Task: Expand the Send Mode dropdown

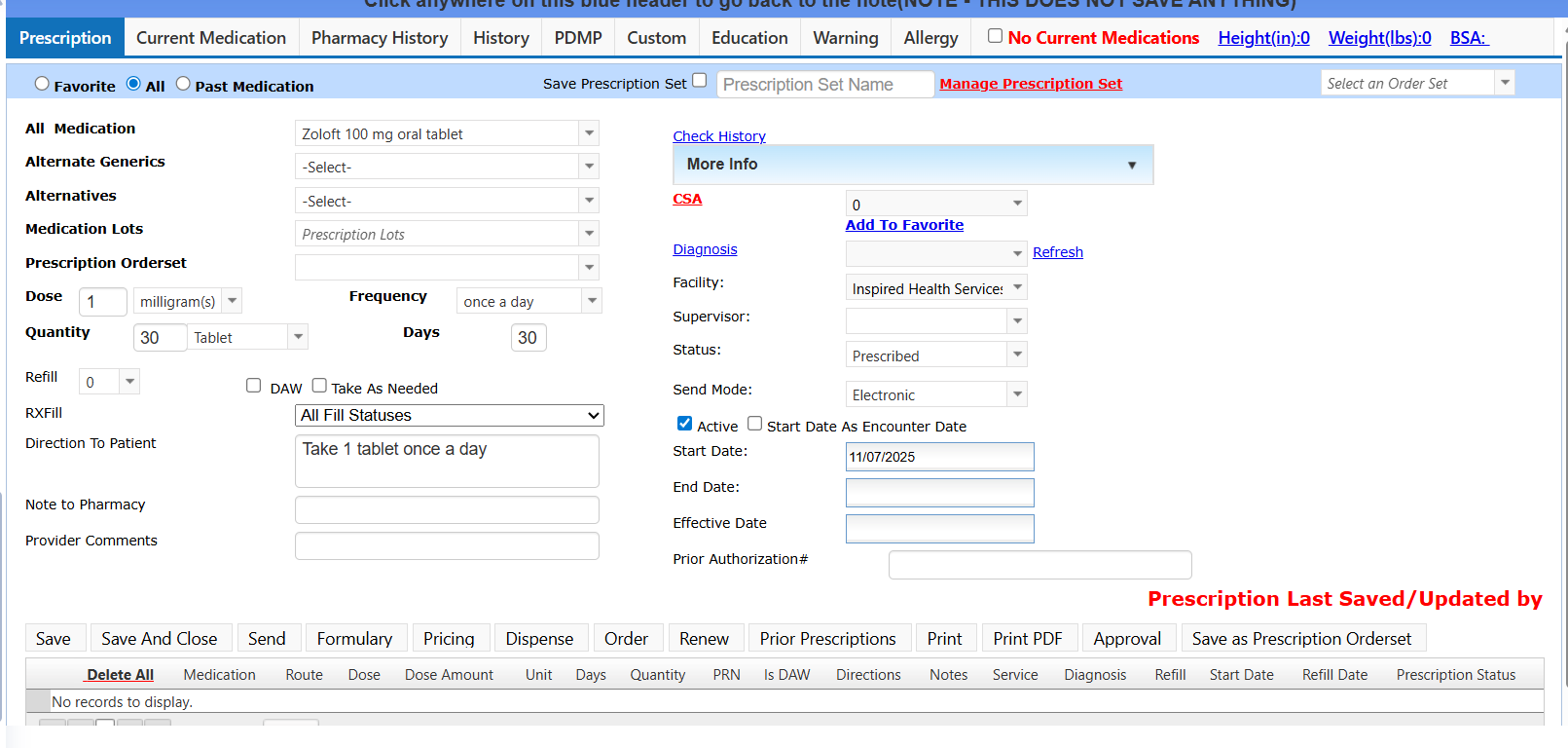Action: [x=1017, y=394]
